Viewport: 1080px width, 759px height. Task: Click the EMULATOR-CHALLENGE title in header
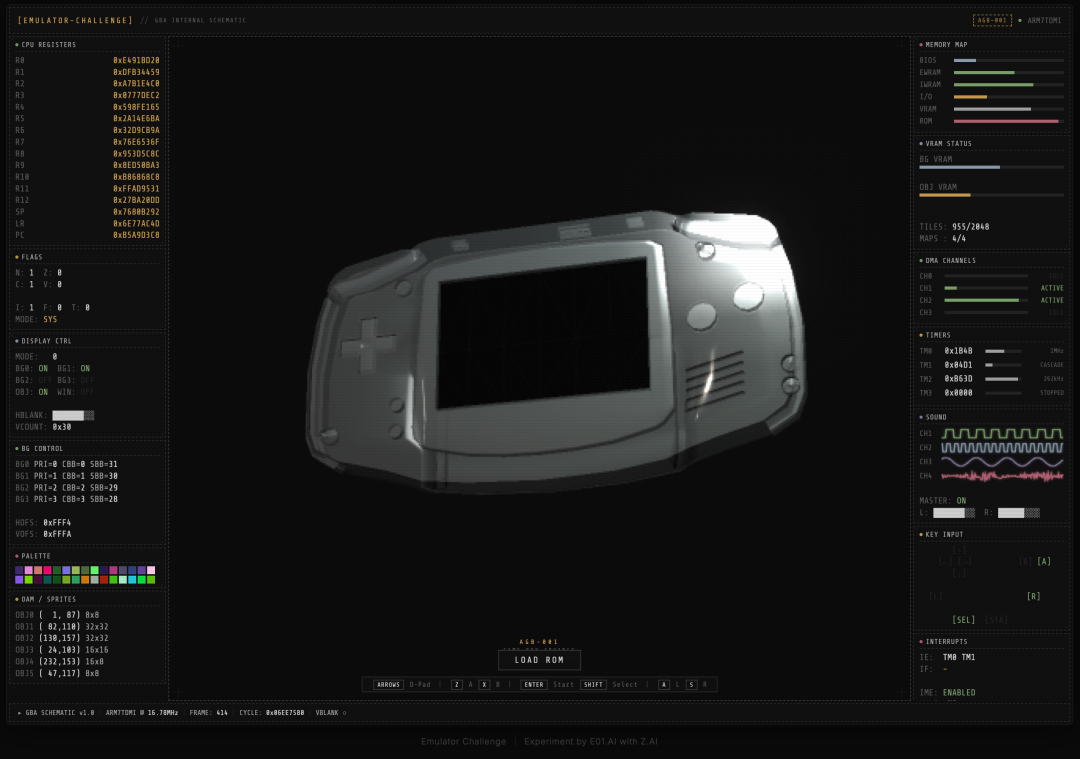tap(75, 20)
